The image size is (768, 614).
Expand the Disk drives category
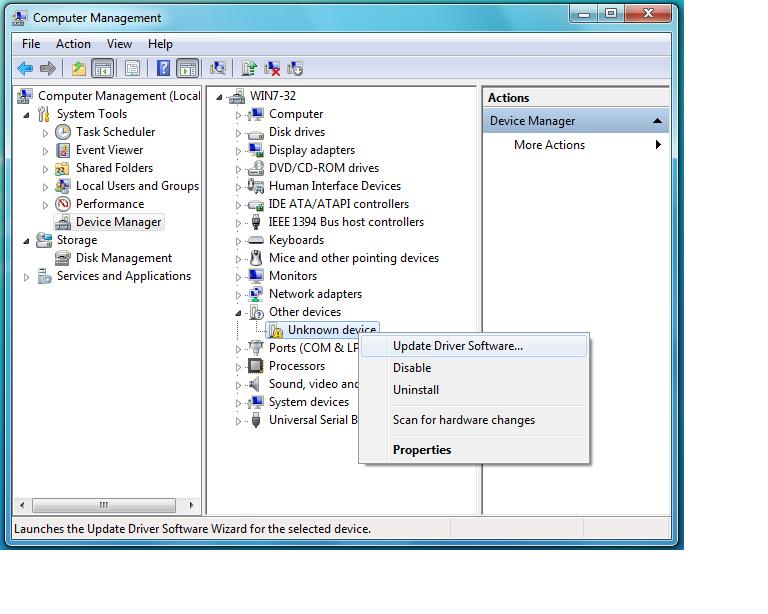click(238, 133)
